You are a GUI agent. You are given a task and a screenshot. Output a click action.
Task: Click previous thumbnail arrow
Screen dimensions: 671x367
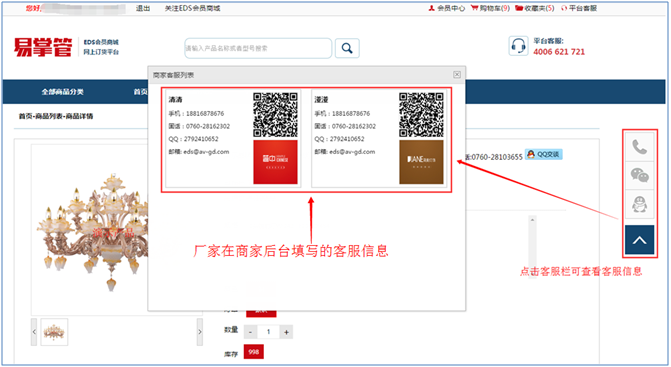coord(34,332)
